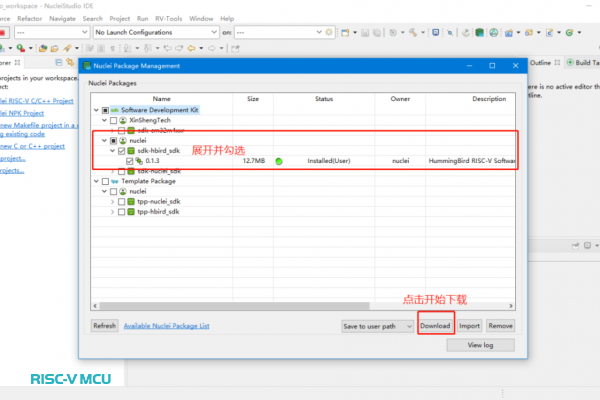The height and width of the screenshot is (400, 600).
Task: Expand the tpp-hbird_sdk tree node
Action: [112, 212]
